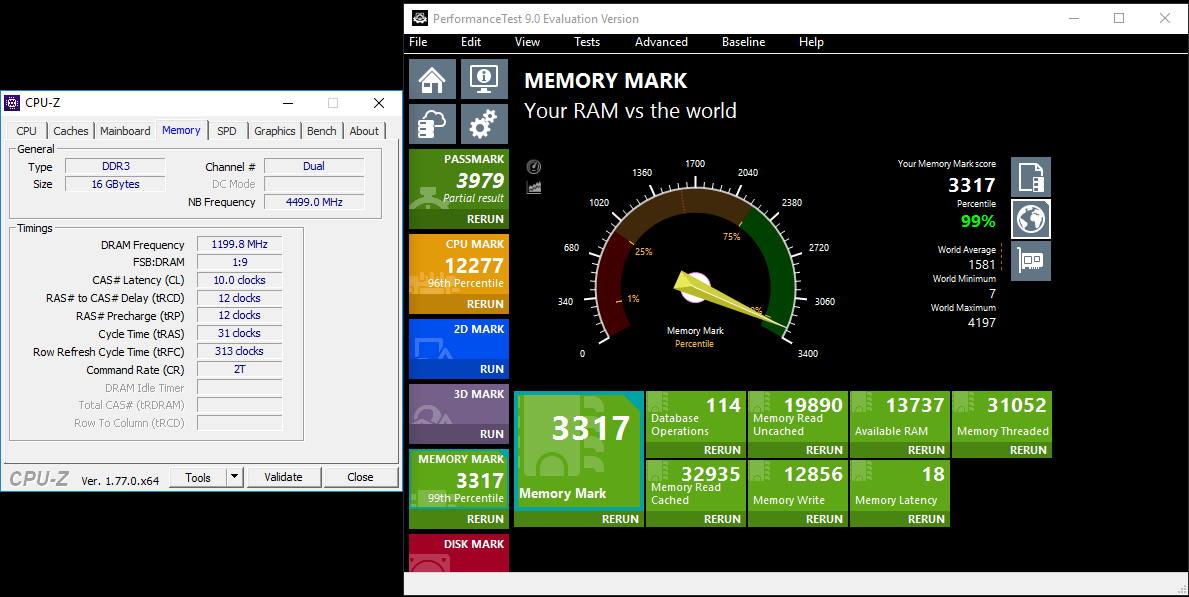Select the MEMORY MARK sidebar panel

(x=459, y=489)
